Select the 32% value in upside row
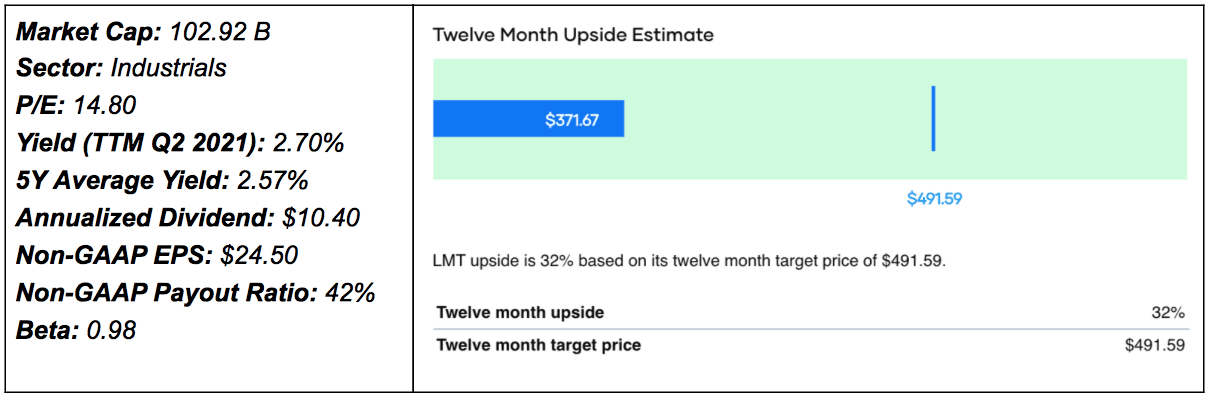 coord(1168,312)
